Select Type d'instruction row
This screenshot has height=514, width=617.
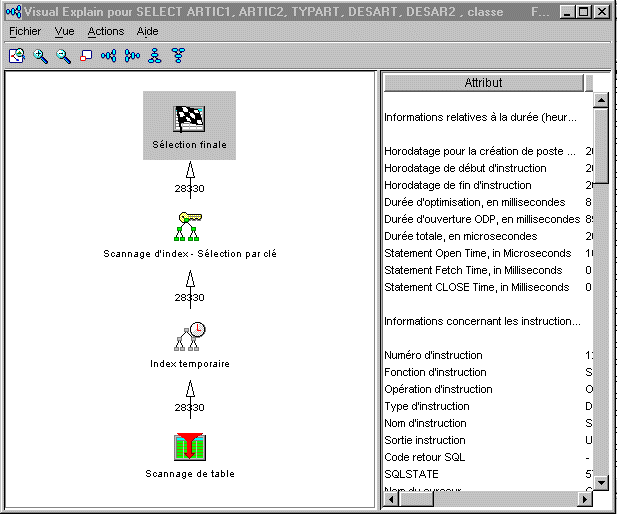tap(488, 406)
